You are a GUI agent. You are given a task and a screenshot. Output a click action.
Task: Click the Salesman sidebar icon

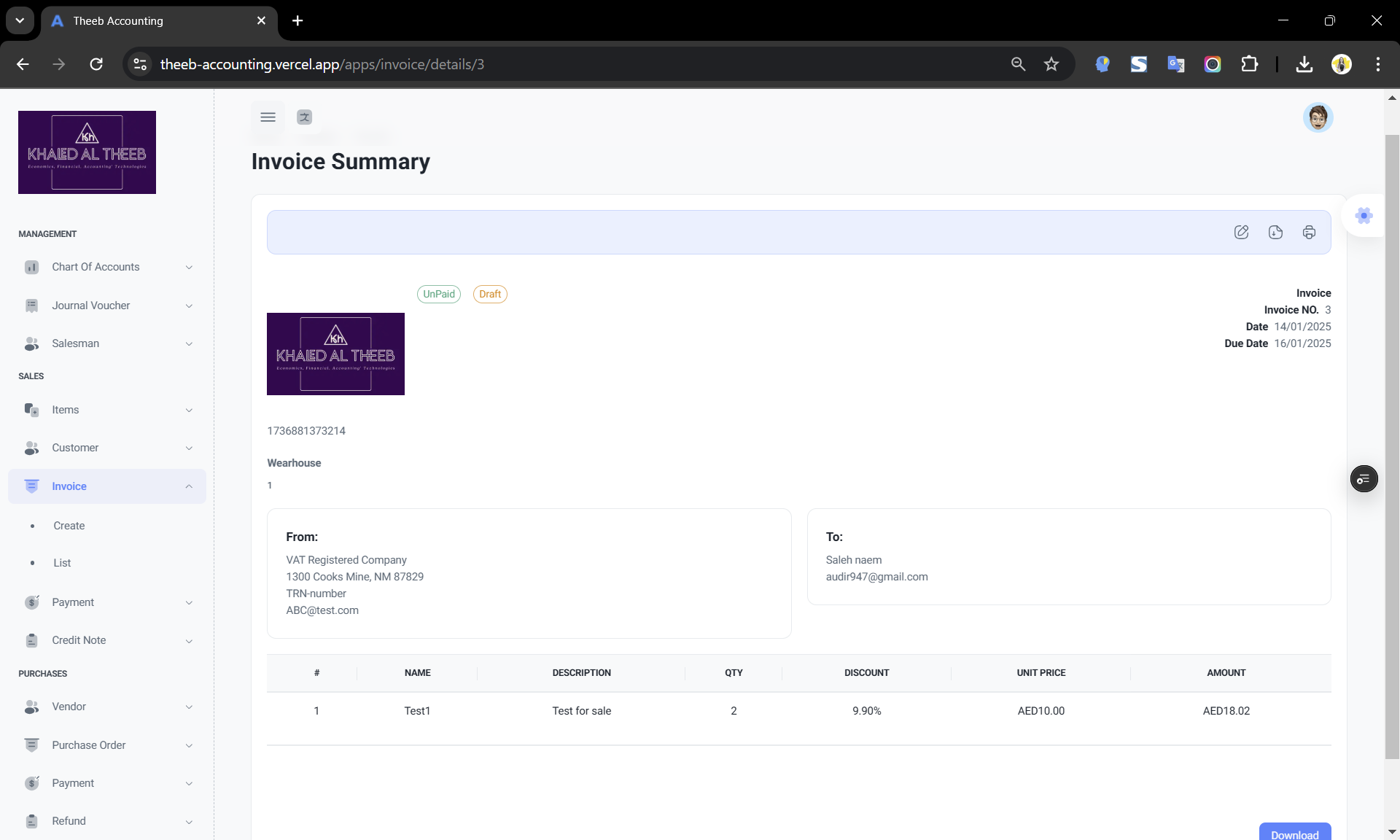point(31,343)
